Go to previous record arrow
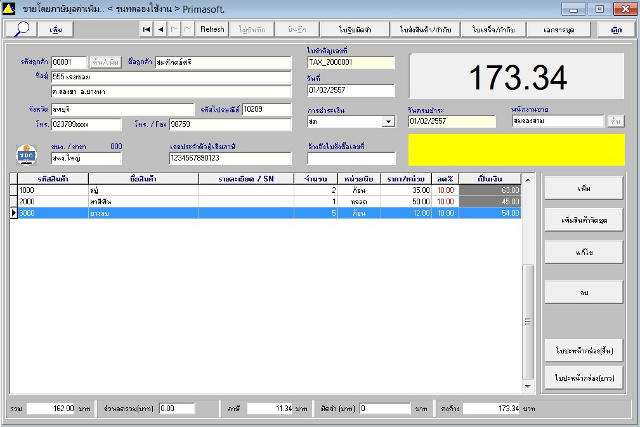 160,29
